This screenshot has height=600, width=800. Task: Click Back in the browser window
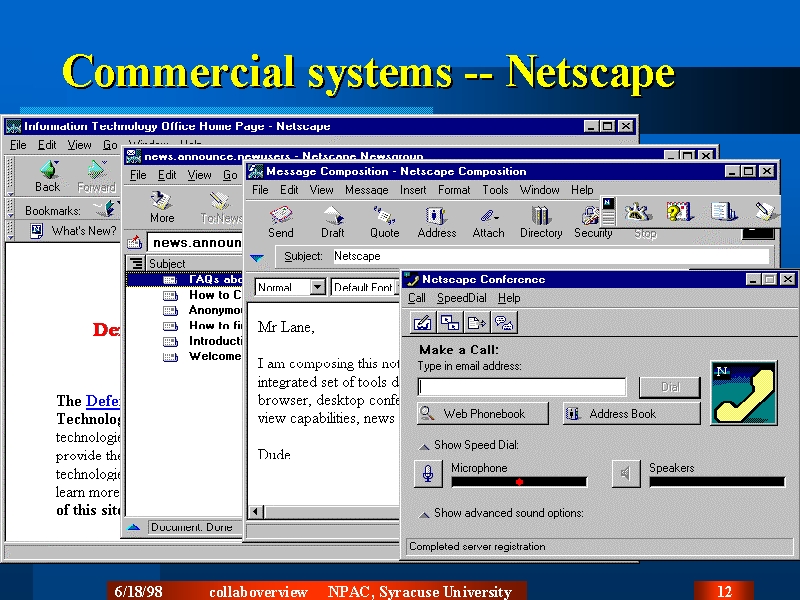(x=47, y=176)
